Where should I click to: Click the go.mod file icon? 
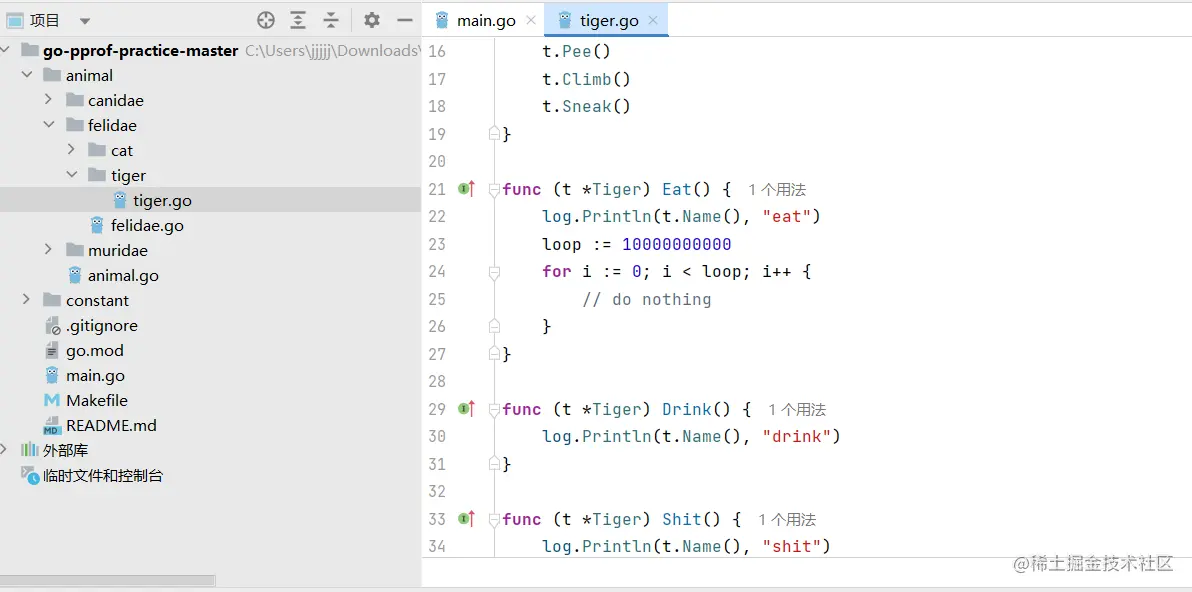click(x=52, y=350)
